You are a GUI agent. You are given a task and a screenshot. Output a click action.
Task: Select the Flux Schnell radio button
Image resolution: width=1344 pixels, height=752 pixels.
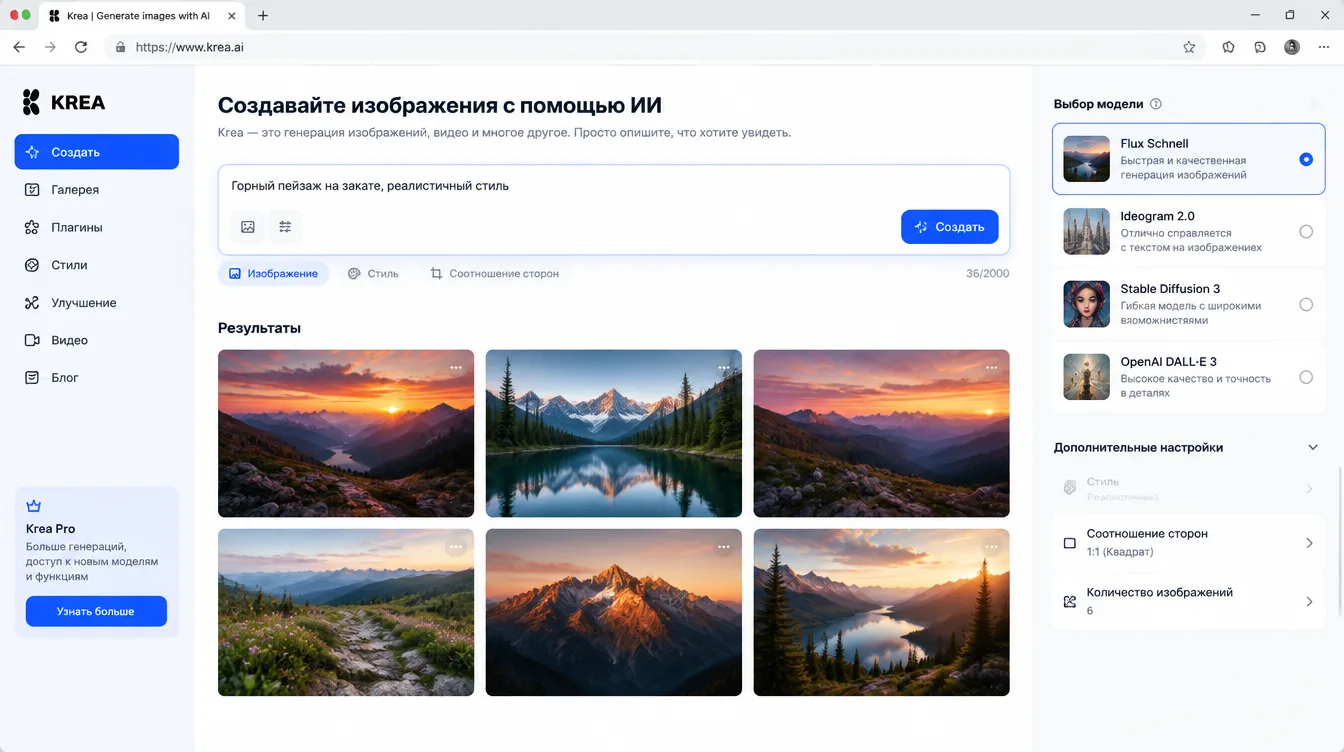point(1306,159)
